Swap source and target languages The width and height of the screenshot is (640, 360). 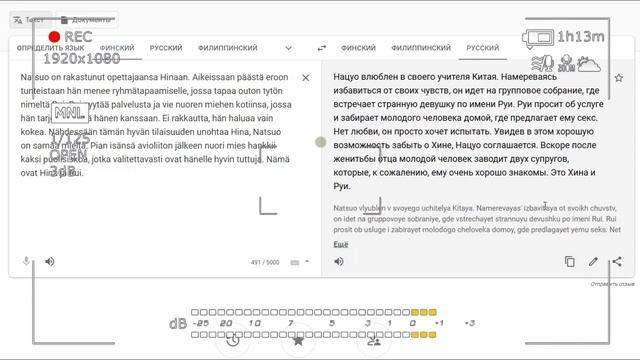322,48
